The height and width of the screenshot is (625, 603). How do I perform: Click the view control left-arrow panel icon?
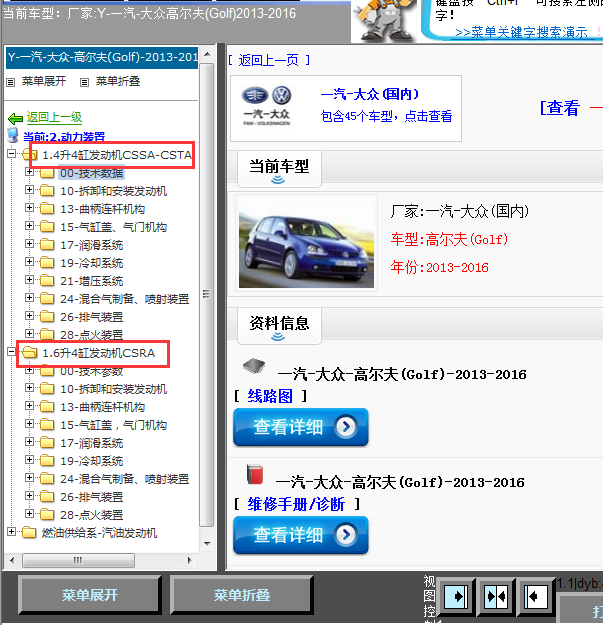coord(535,597)
